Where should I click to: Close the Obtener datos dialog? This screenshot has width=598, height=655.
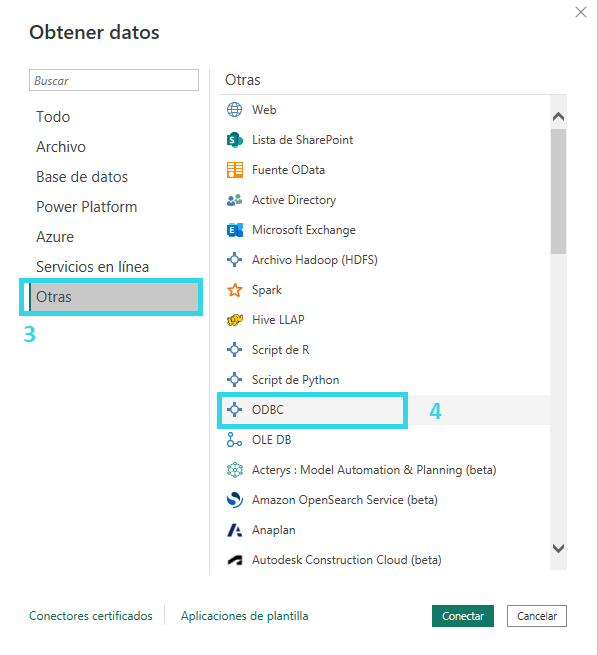click(x=581, y=12)
